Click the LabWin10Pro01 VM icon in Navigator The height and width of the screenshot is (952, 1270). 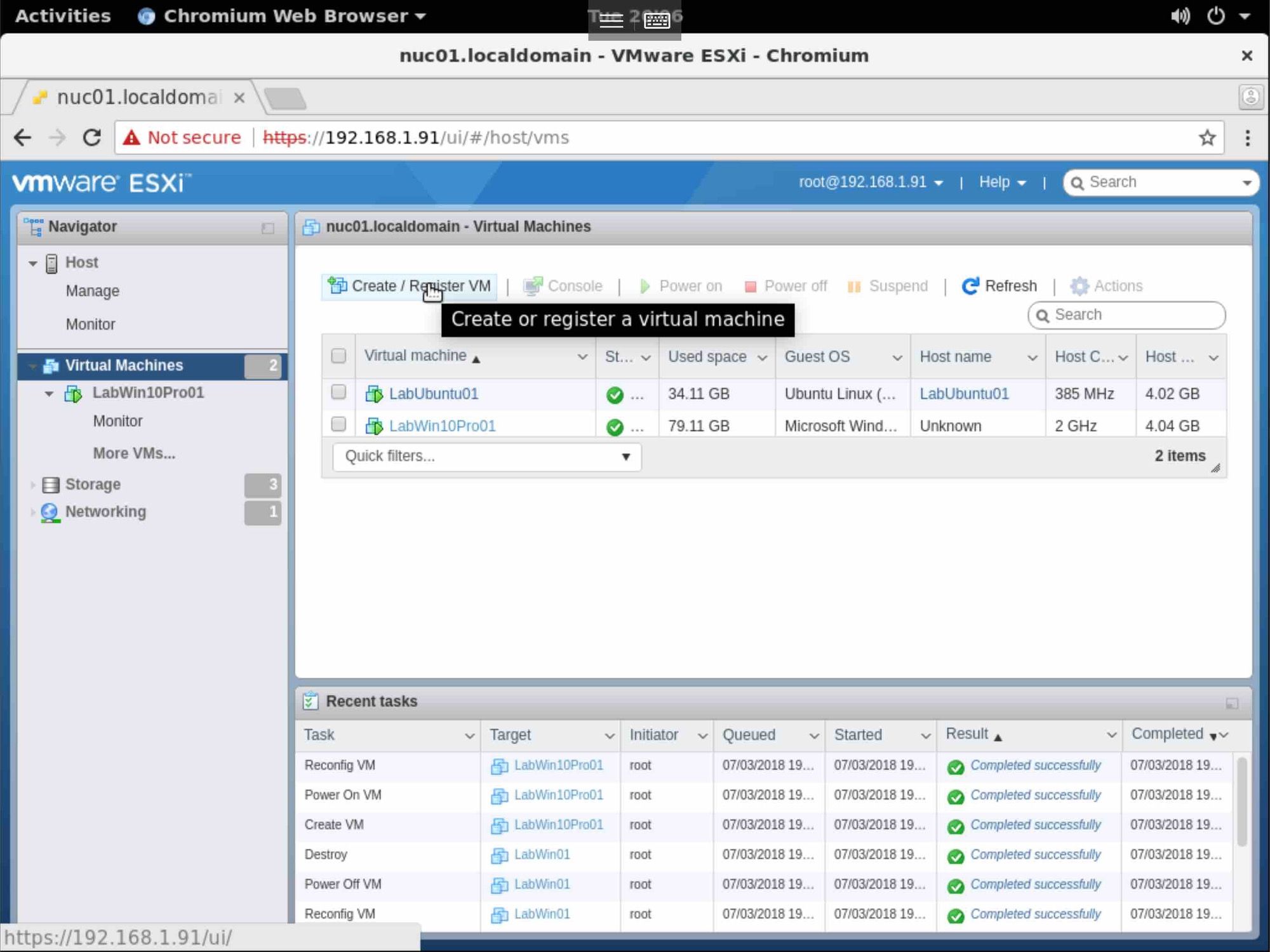(73, 394)
